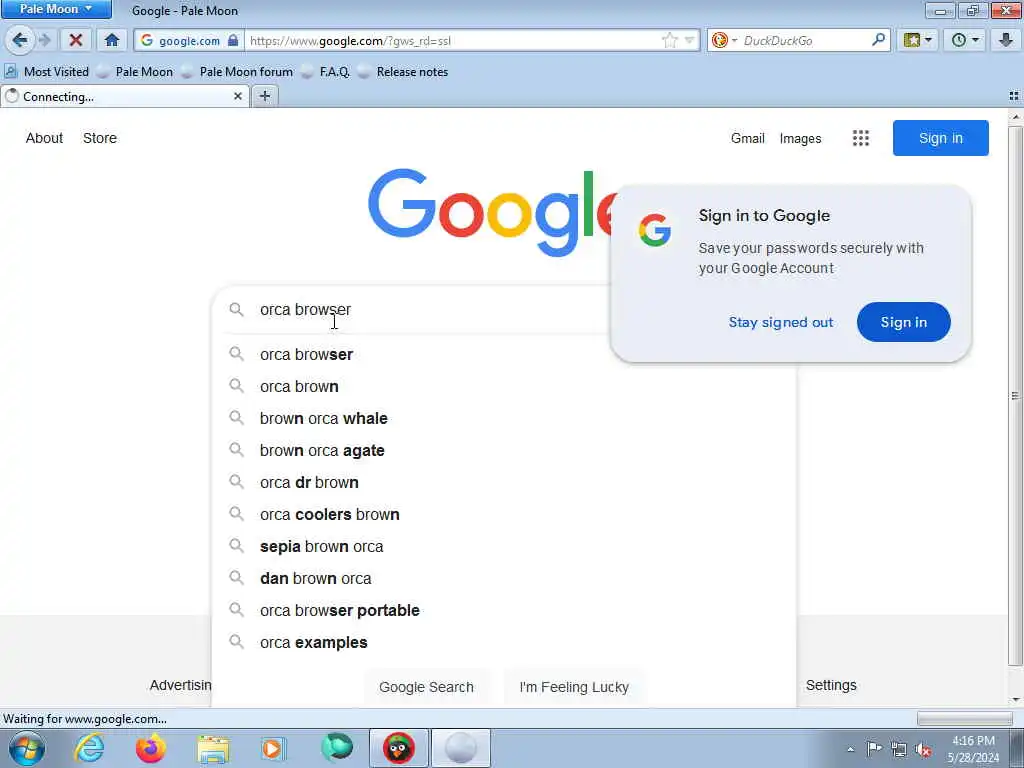
Task: Open the bookmarks toolbar menu button
Action: point(918,40)
